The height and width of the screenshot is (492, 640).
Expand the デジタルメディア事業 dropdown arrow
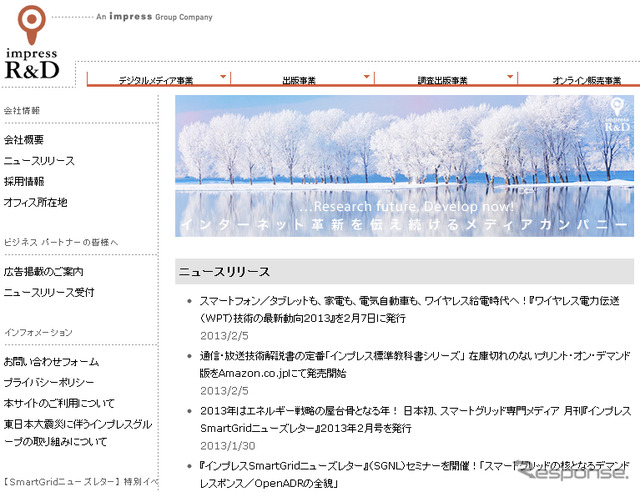tap(223, 76)
